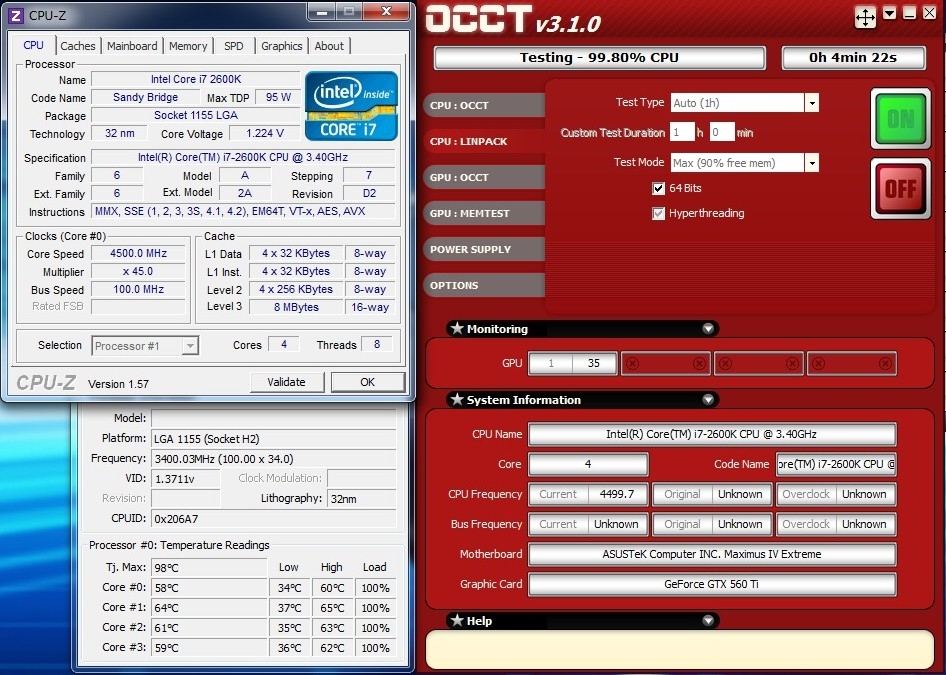
Task: Collapse the Help section
Action: tap(708, 620)
